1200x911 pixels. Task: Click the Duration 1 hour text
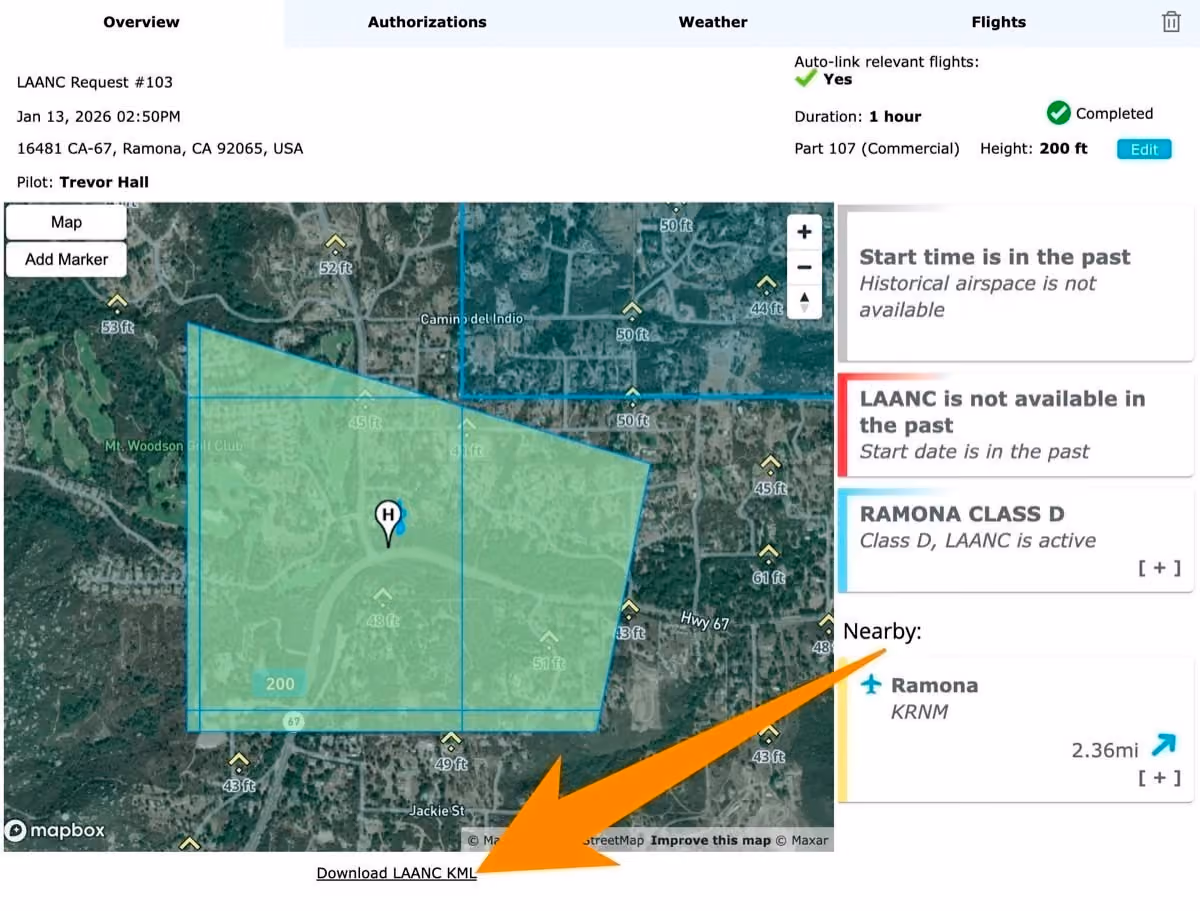858,116
